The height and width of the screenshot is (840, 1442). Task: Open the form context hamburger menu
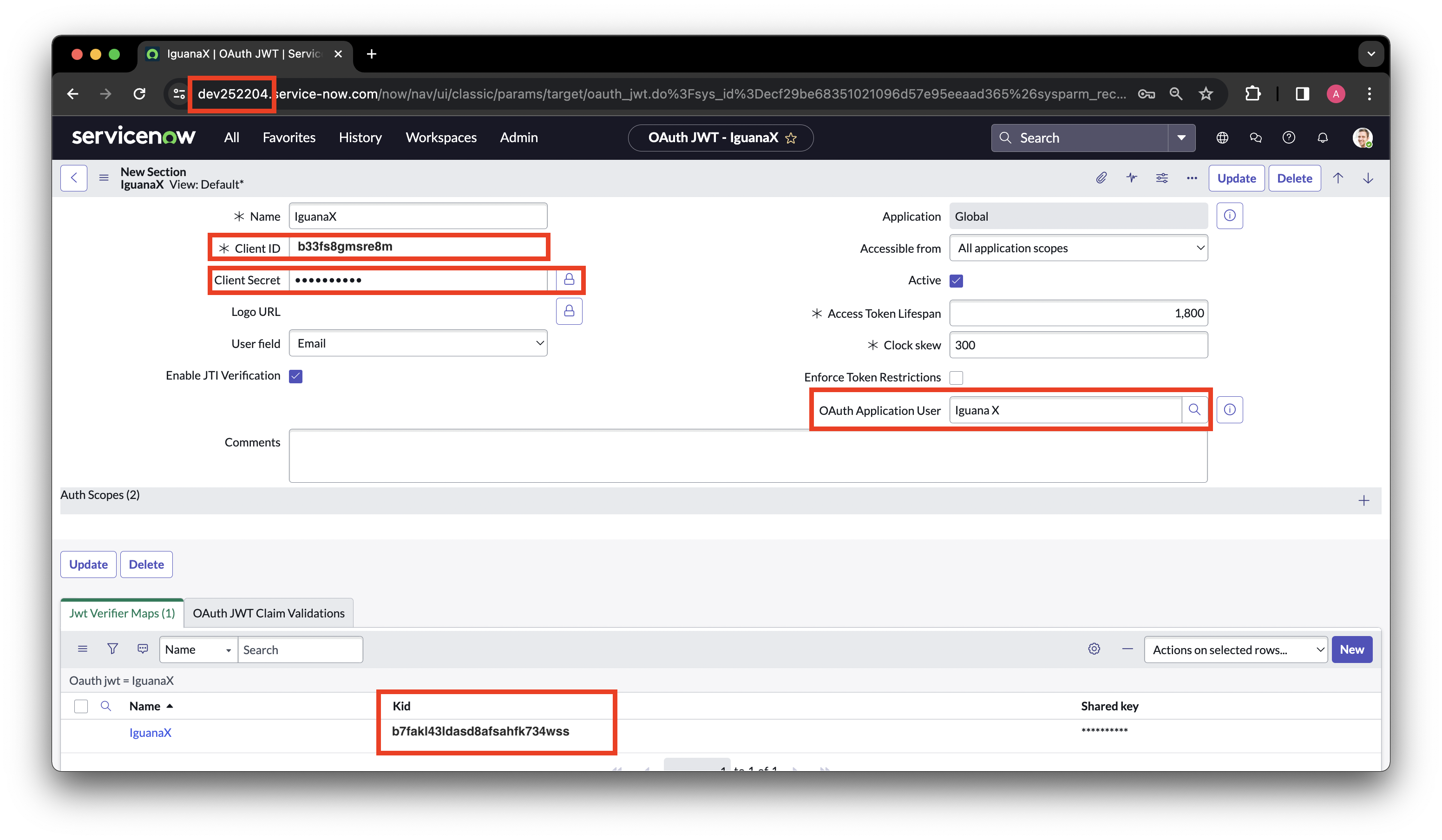(104, 178)
